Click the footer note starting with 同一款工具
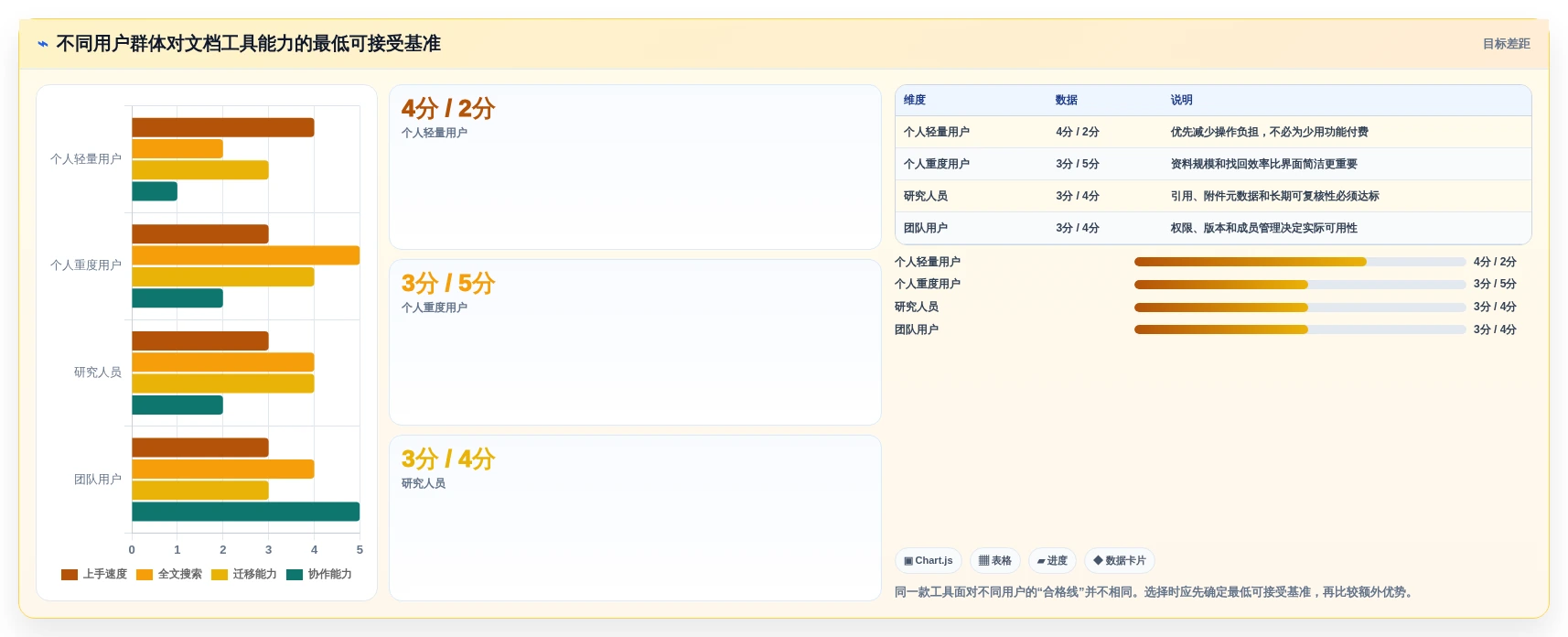This screenshot has height=637, width=1568. [x=1156, y=593]
